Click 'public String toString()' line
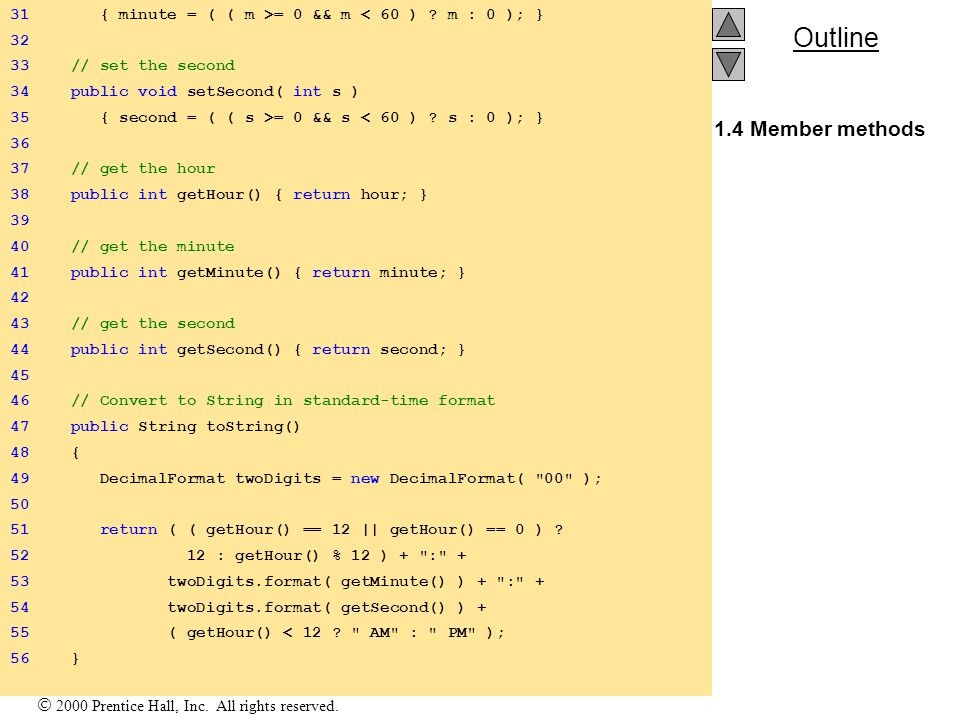The height and width of the screenshot is (720, 960). tap(185, 427)
